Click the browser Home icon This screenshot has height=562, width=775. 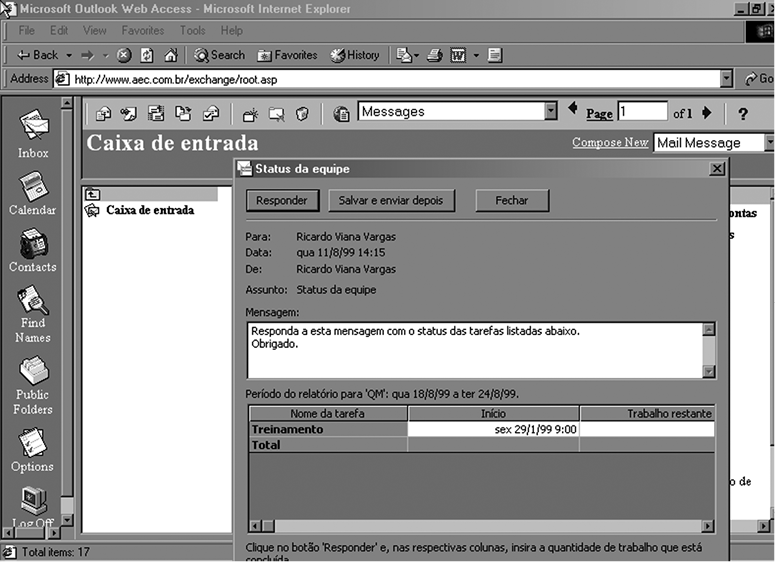pos(171,55)
